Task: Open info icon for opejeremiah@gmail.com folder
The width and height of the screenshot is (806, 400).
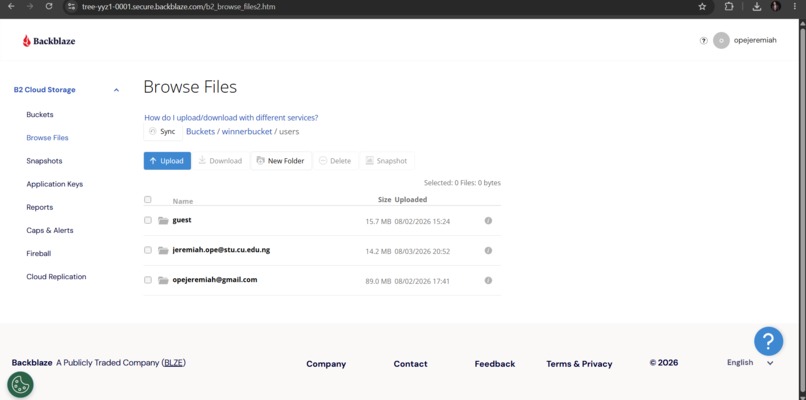Action: pos(488,280)
